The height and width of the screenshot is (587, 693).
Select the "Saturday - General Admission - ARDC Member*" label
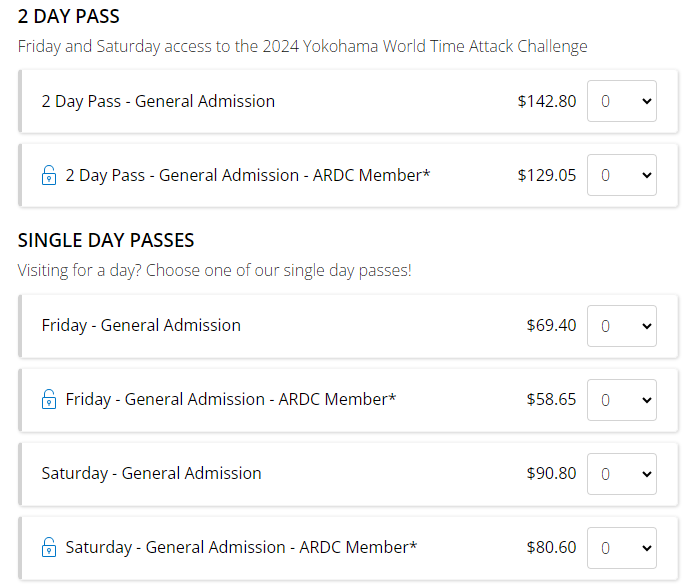coord(241,547)
